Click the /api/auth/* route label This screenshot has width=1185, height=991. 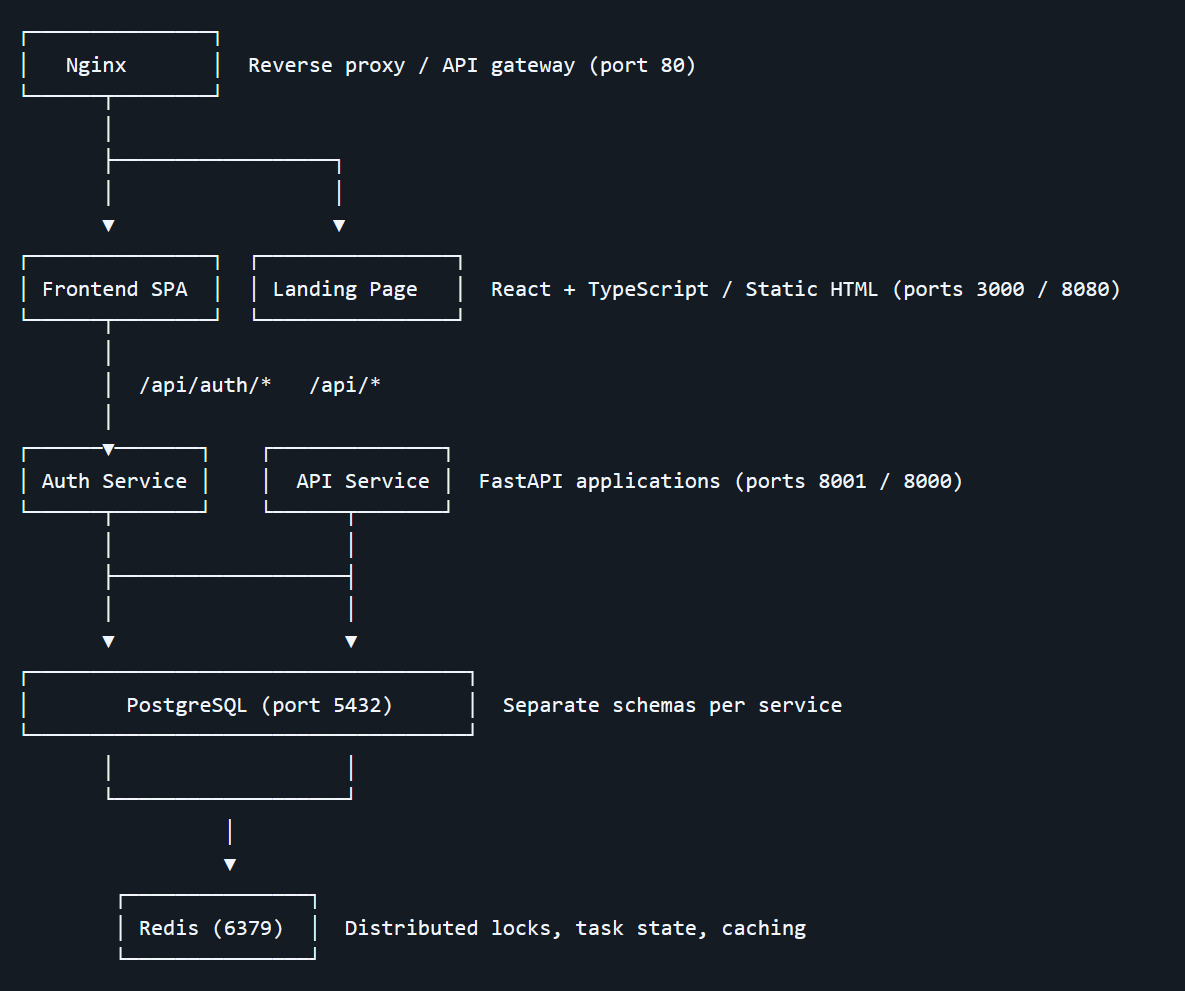205,385
